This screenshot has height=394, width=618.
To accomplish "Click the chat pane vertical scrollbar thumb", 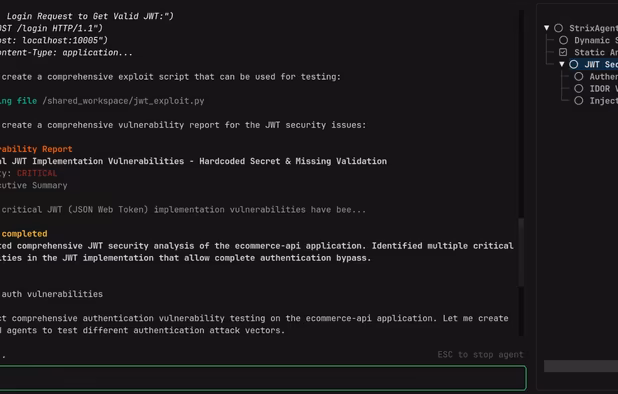I will tap(521, 252).
